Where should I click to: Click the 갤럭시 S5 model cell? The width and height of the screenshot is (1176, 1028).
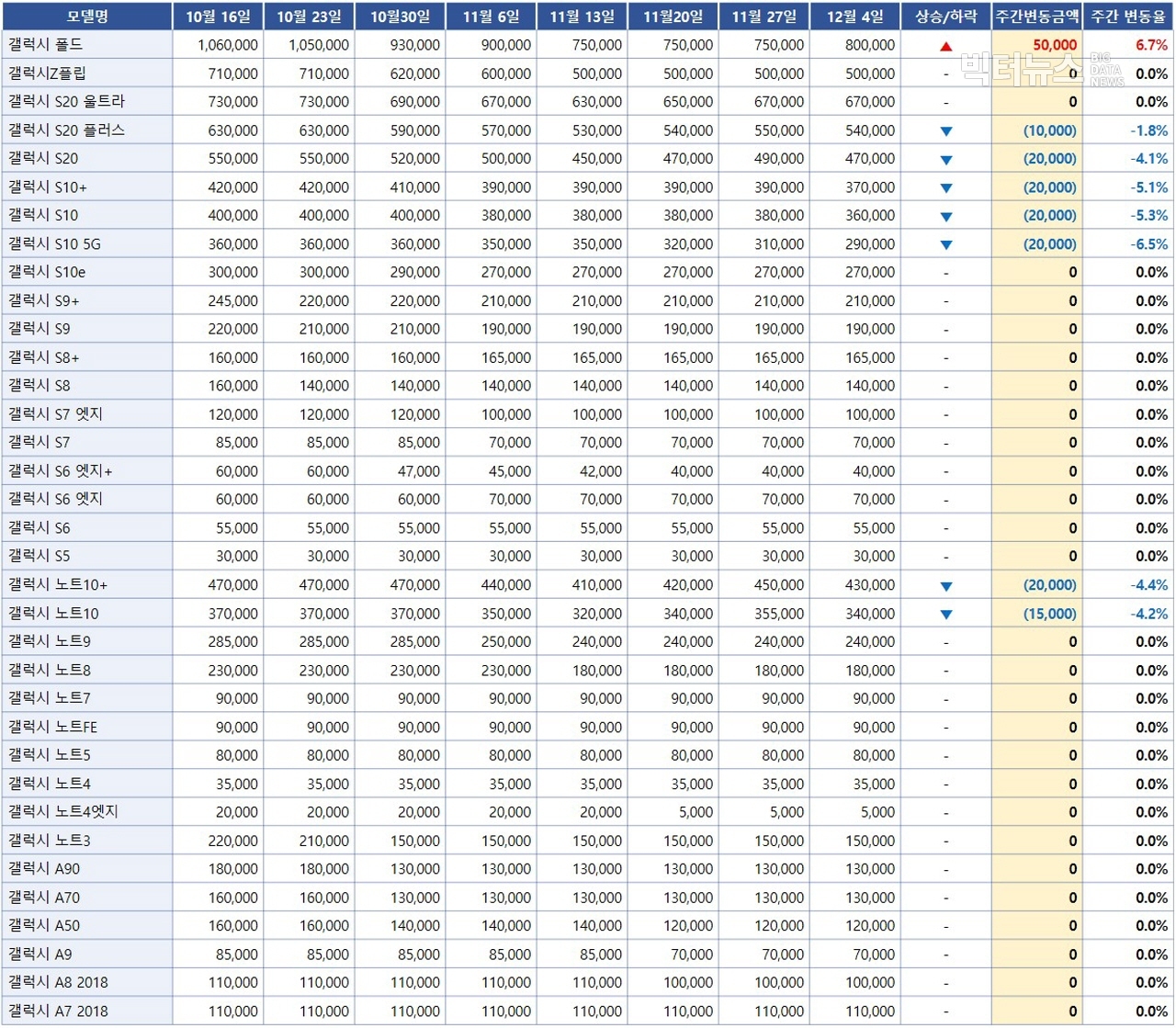pyautogui.click(x=86, y=556)
